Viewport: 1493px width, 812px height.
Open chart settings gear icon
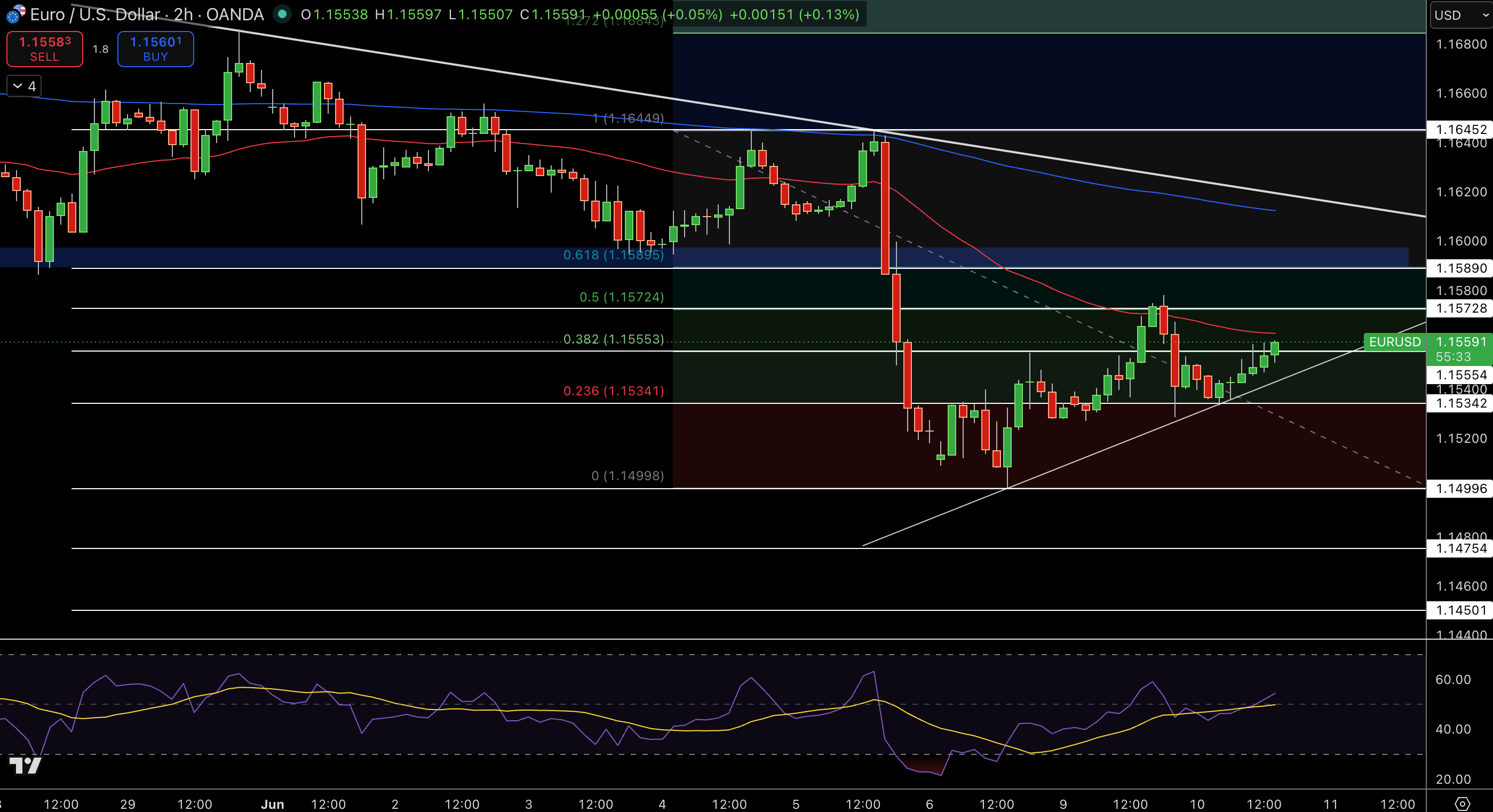coord(1462,803)
